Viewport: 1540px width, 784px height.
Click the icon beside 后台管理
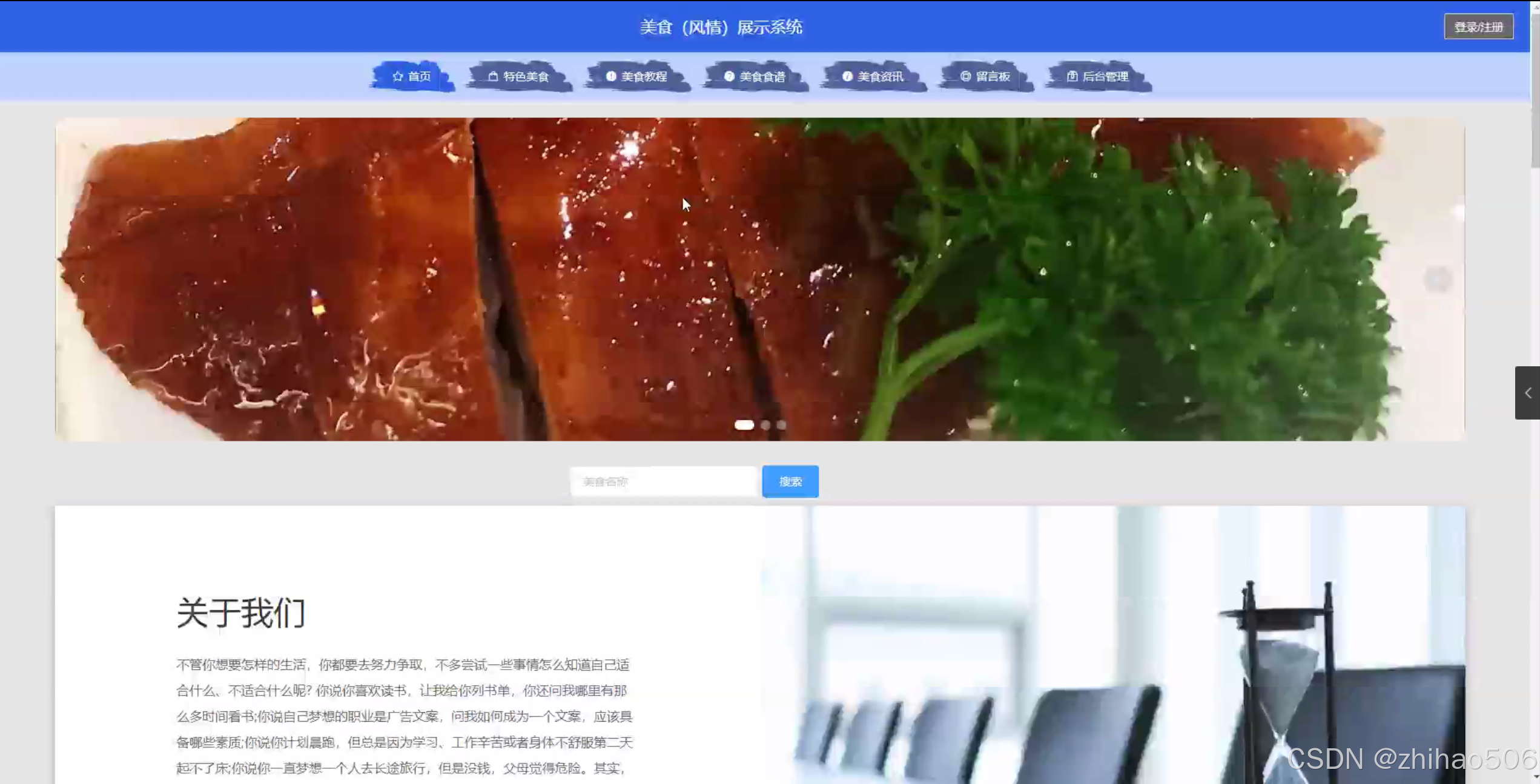1072,76
